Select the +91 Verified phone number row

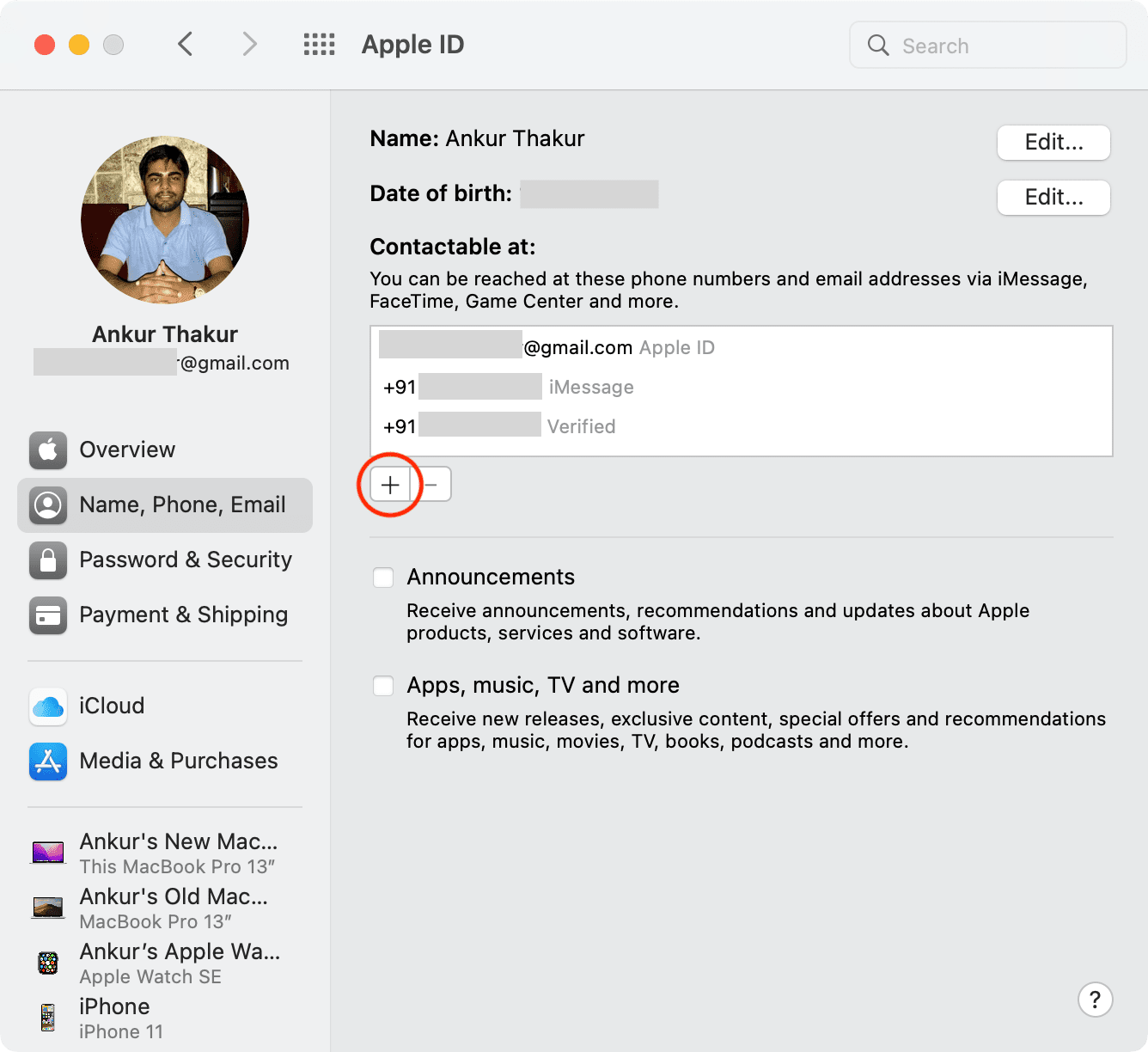[741, 426]
